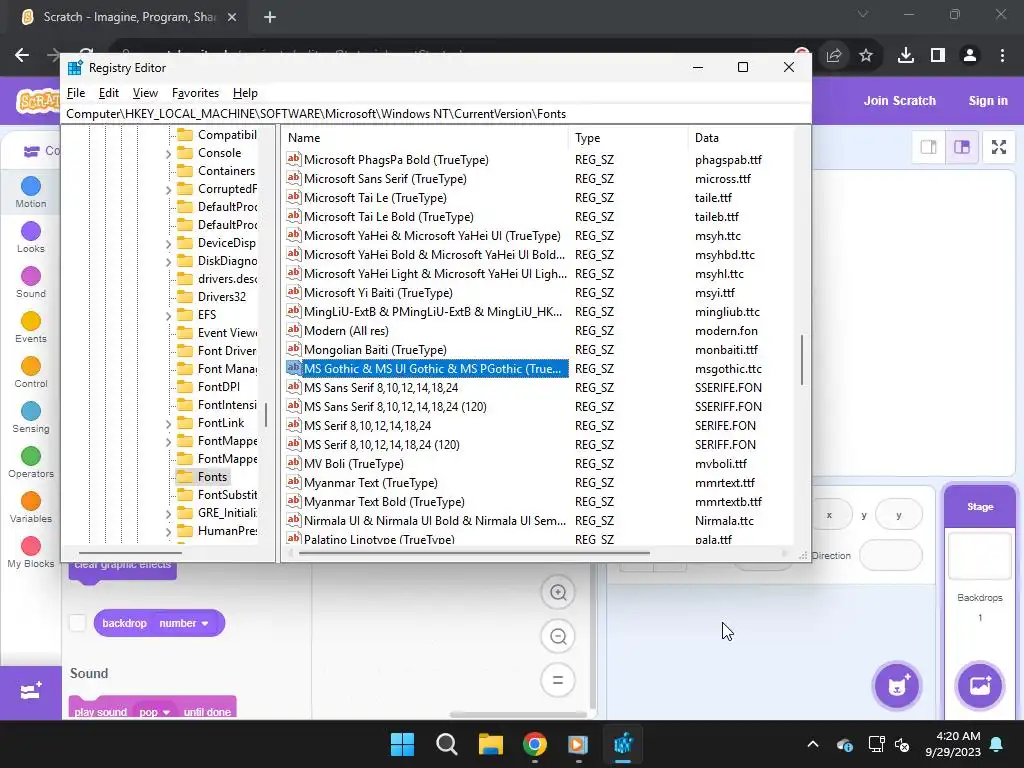Open the View menu in Registry Editor
The height and width of the screenshot is (768, 1024).
[145, 93]
